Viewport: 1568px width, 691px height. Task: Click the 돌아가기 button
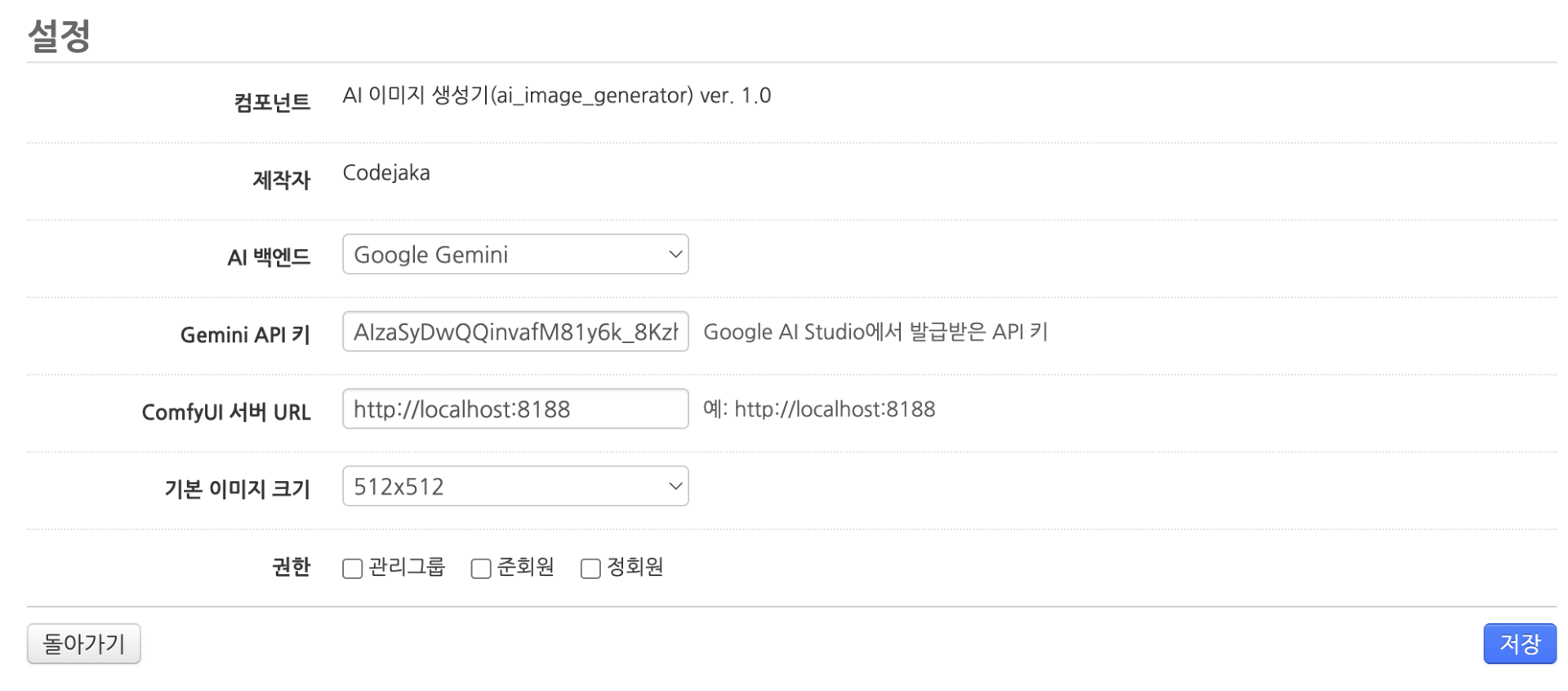[83, 644]
